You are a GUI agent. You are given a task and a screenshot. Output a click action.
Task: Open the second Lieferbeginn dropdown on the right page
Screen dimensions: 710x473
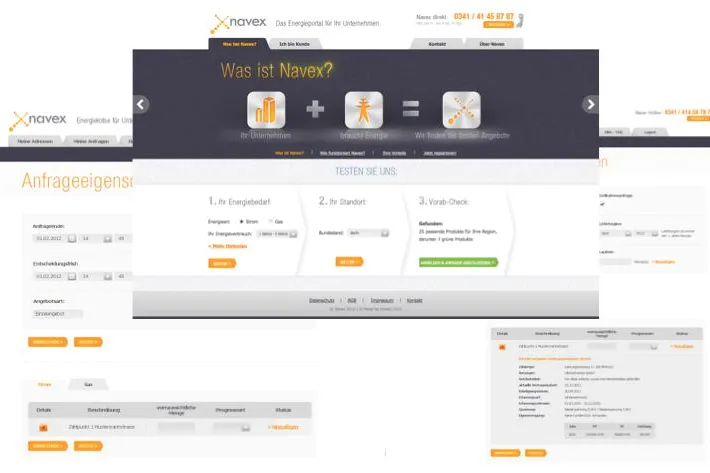pyautogui.click(x=646, y=234)
